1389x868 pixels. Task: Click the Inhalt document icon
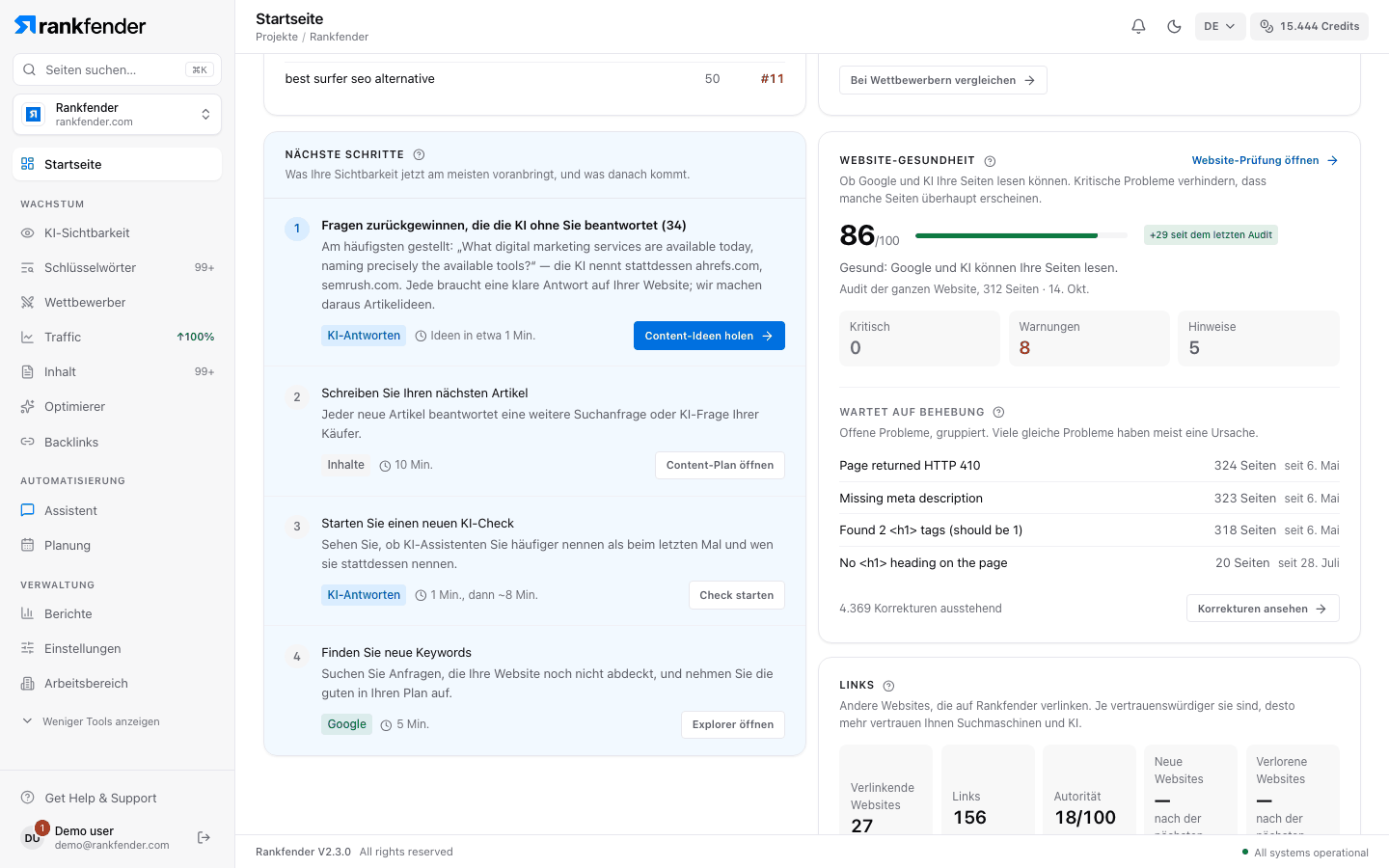27,371
